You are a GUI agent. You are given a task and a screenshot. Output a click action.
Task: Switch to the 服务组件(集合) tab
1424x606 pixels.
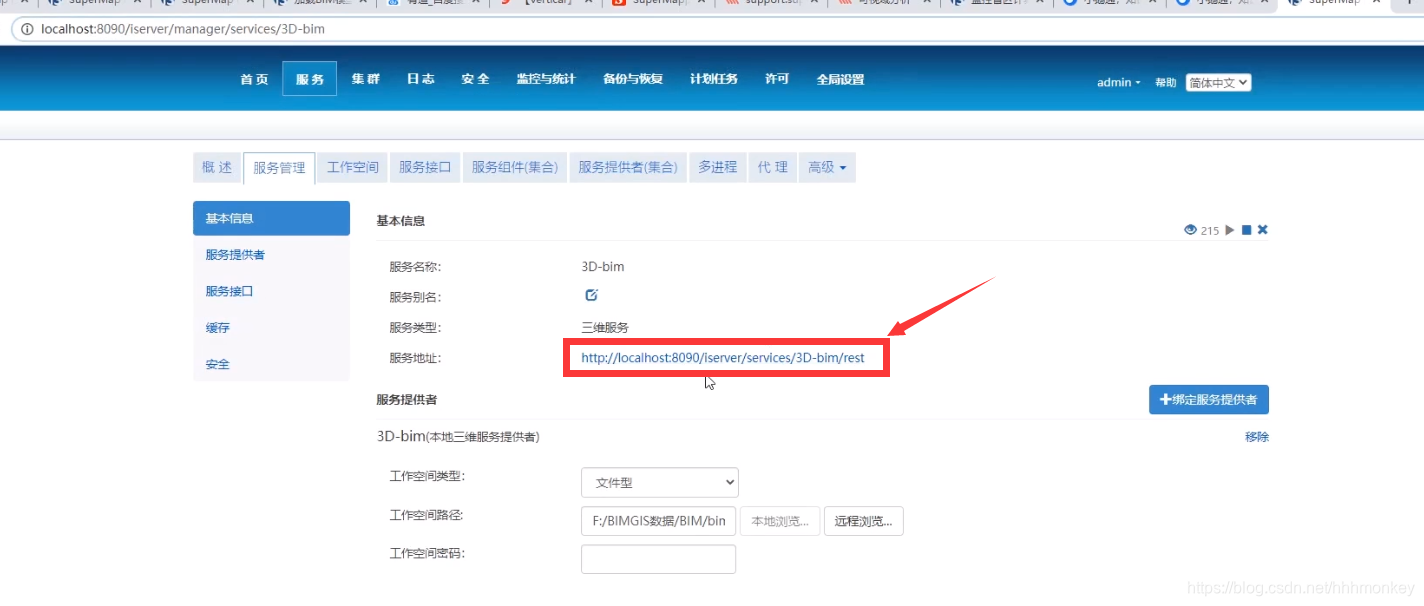tap(515, 167)
